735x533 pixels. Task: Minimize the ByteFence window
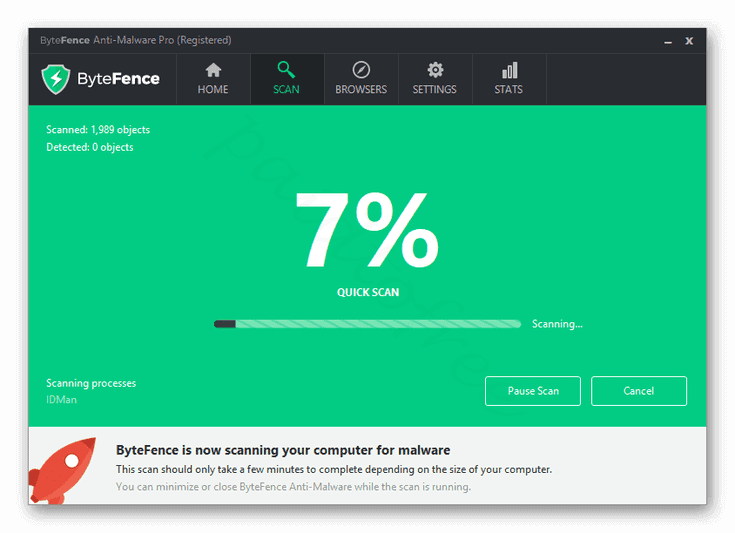(x=668, y=42)
